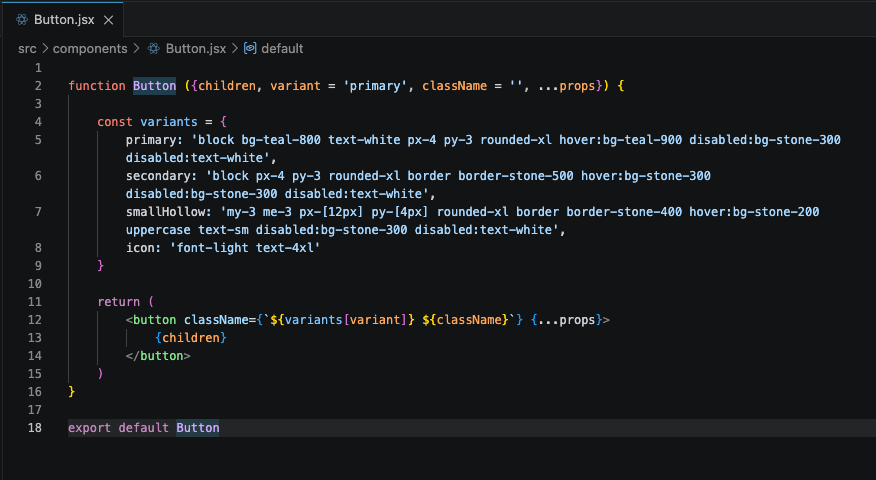This screenshot has width=876, height=480.
Task: Click 'className' parameter on line 2
Action: click(x=454, y=86)
